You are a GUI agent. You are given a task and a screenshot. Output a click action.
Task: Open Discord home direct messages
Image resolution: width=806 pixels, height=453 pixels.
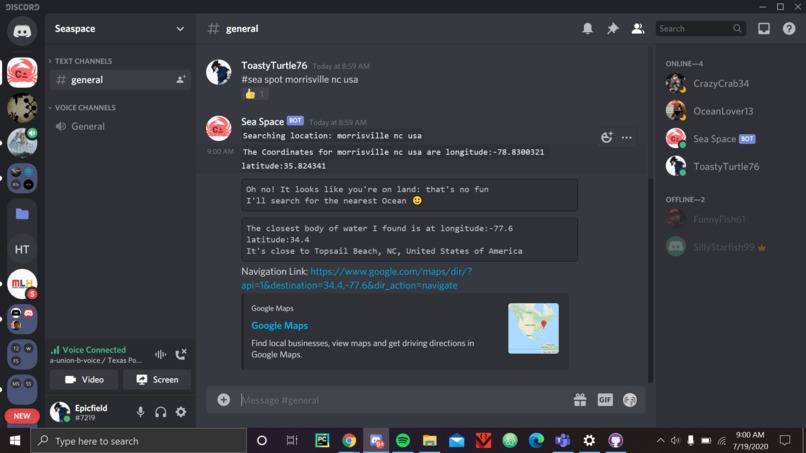[22, 31]
